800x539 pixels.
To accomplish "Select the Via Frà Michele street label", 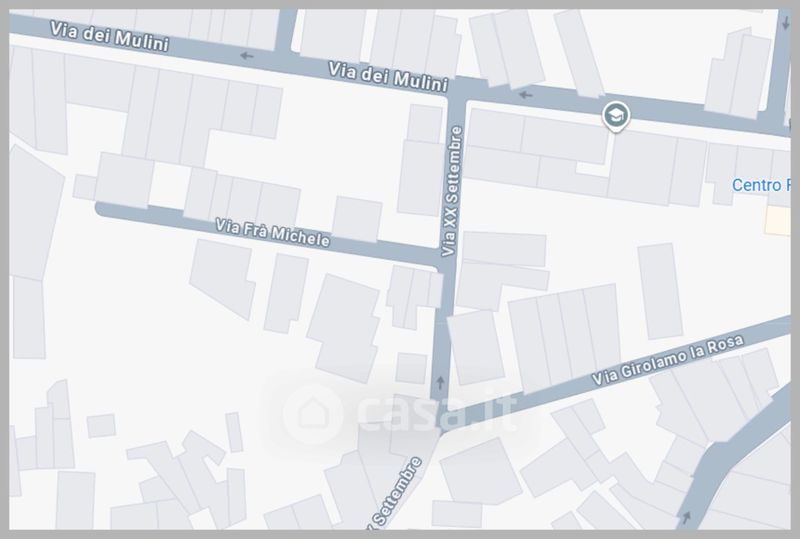I will (272, 232).
